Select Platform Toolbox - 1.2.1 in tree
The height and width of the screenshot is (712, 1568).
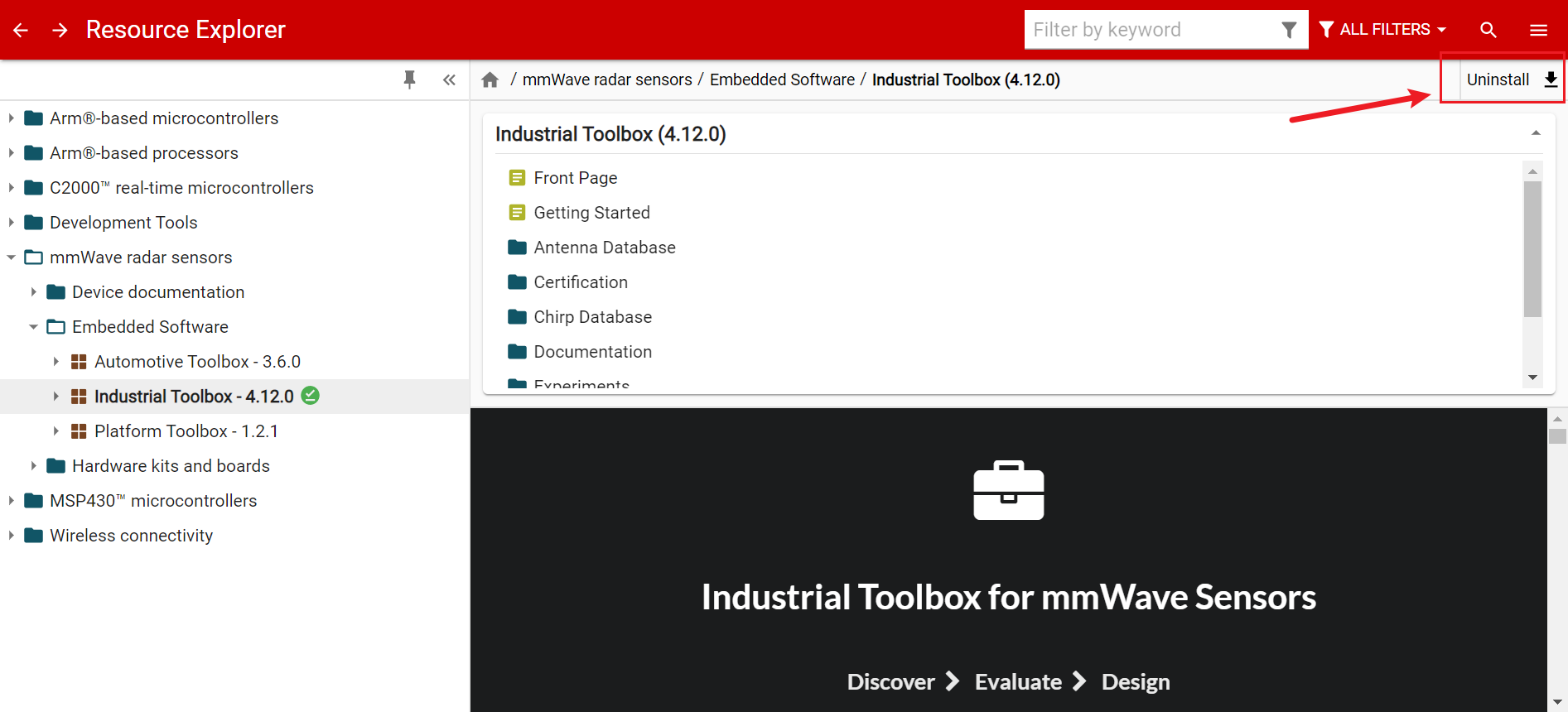[186, 431]
